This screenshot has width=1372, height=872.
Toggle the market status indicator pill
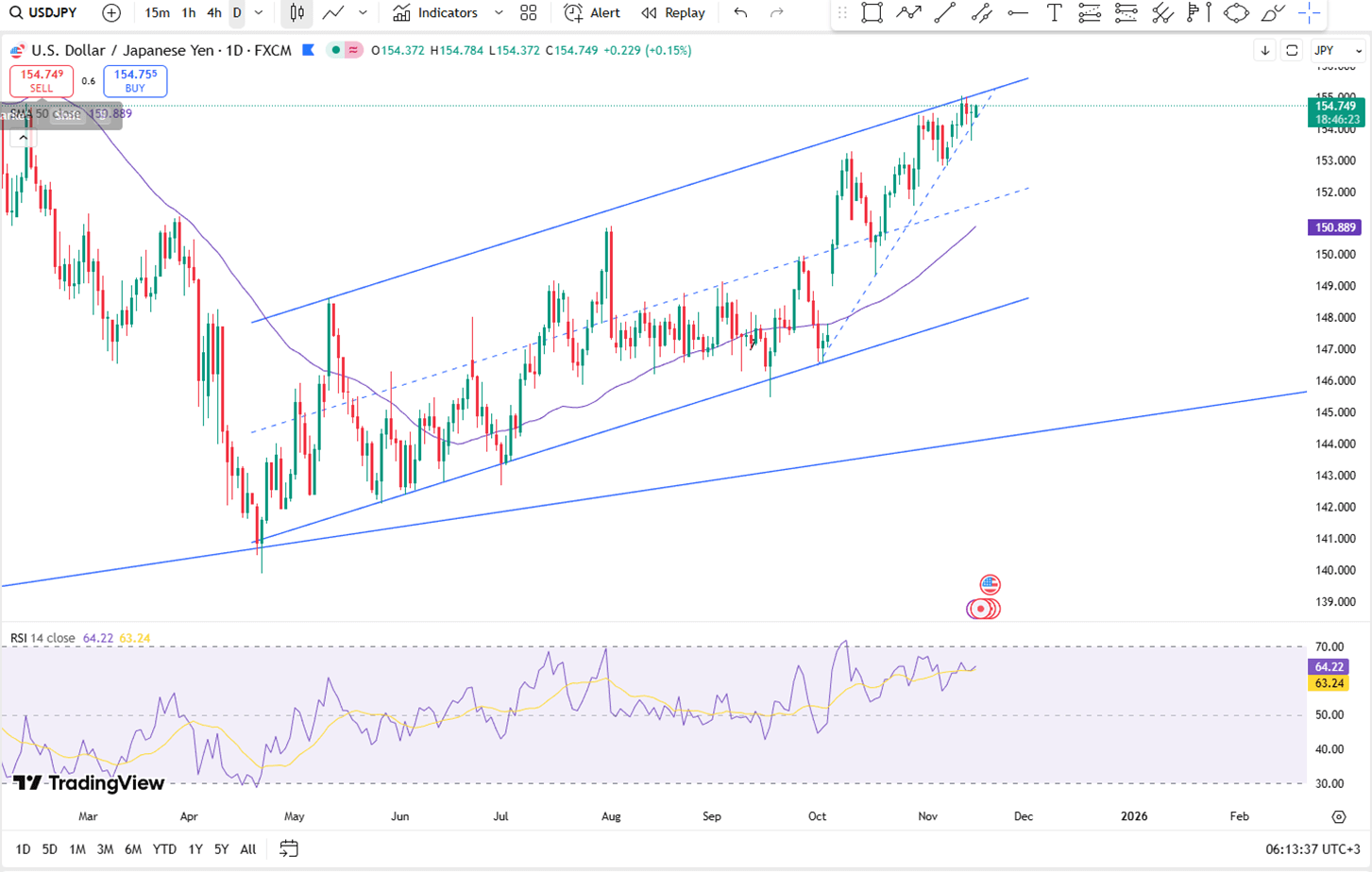tap(344, 50)
